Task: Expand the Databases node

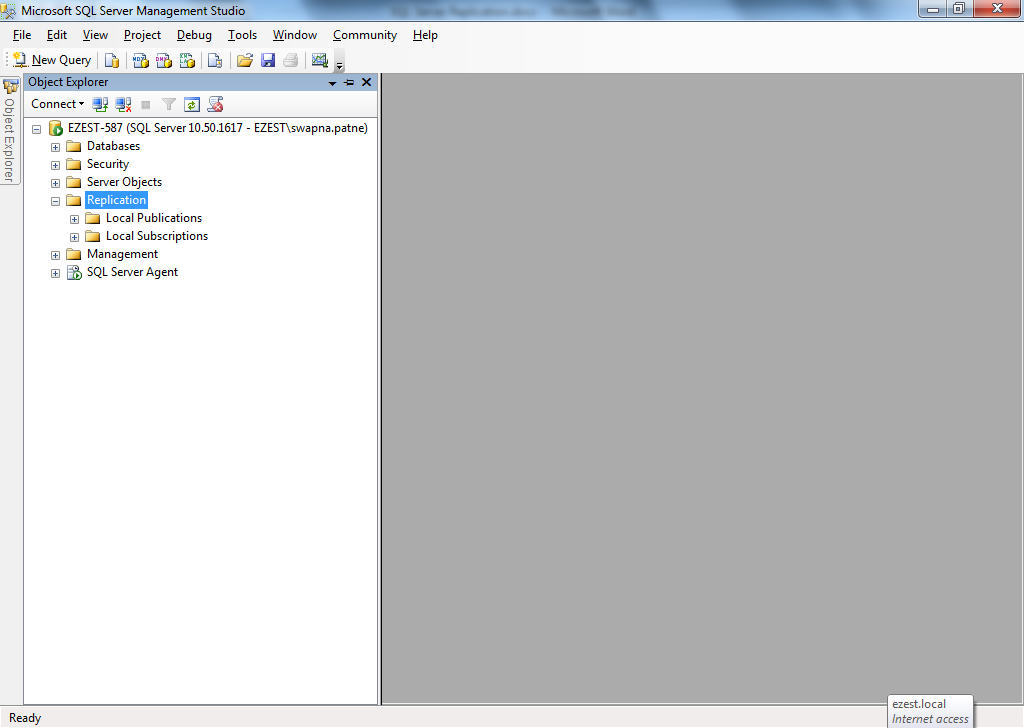Action: click(x=56, y=147)
